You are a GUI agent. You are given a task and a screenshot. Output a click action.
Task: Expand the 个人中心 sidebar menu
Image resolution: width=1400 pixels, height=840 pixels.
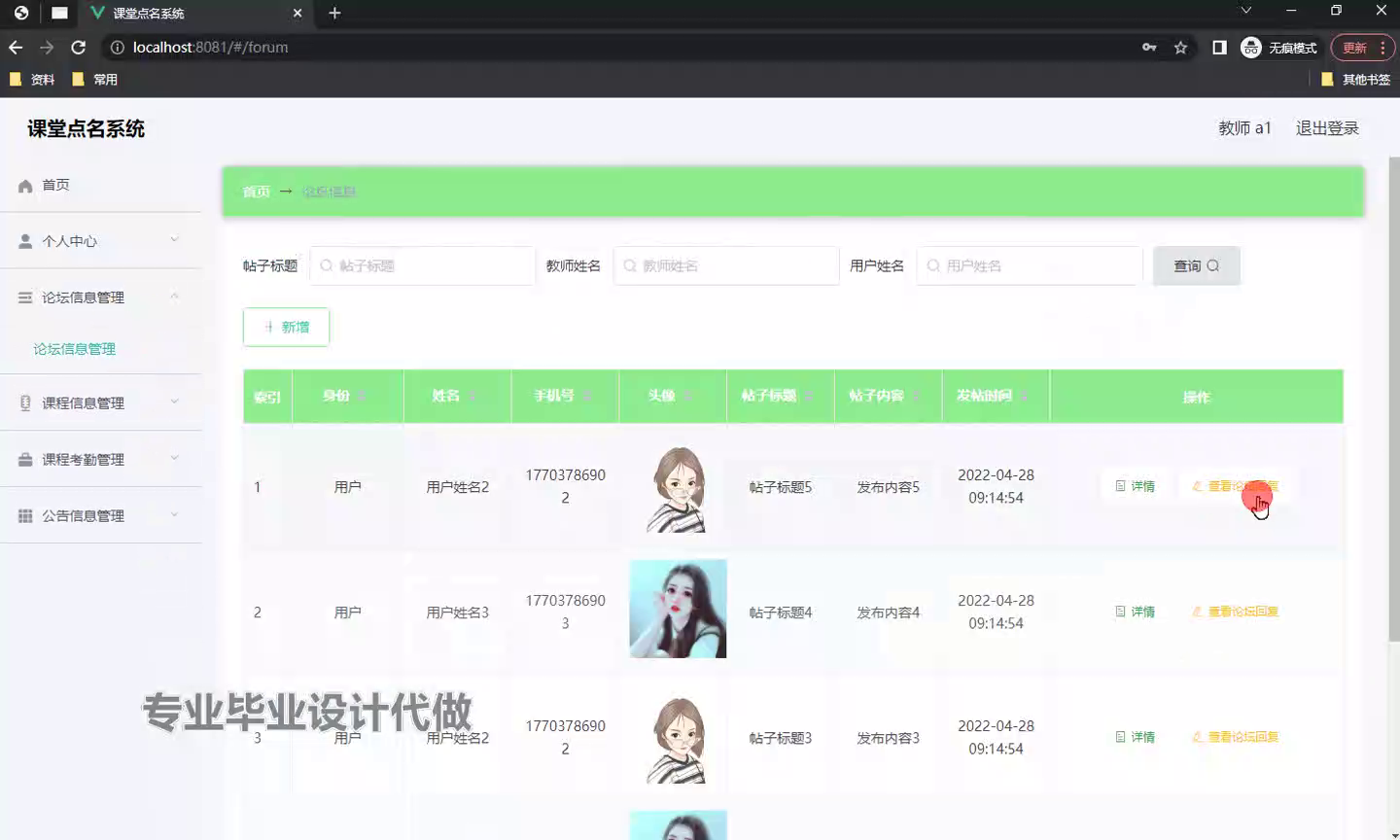(101, 241)
